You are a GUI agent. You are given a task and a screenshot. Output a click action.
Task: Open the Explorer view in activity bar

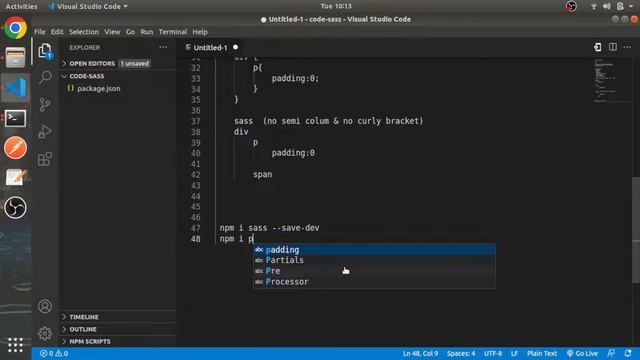pyautogui.click(x=45, y=51)
